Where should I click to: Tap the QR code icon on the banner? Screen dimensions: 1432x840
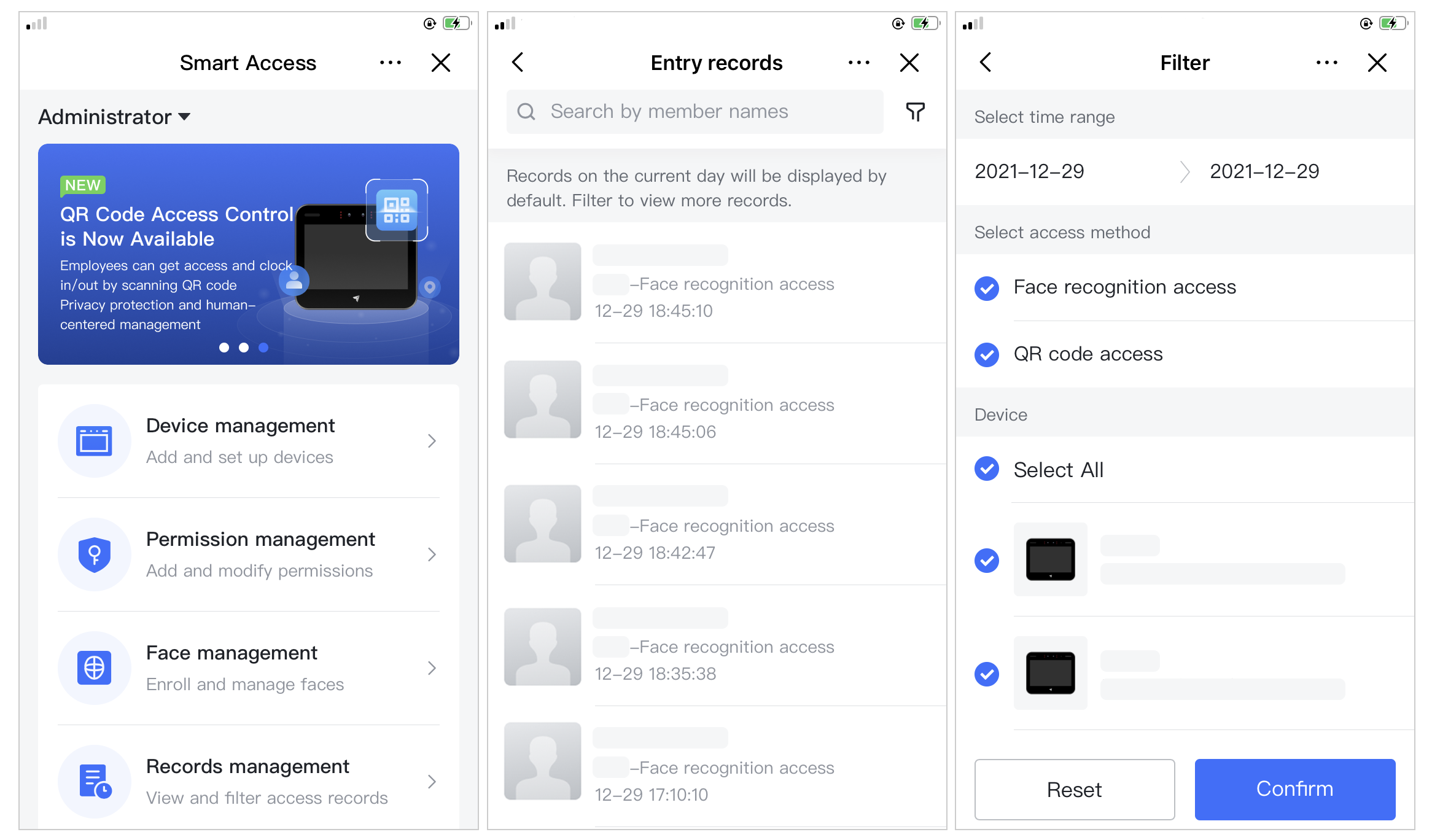point(397,209)
